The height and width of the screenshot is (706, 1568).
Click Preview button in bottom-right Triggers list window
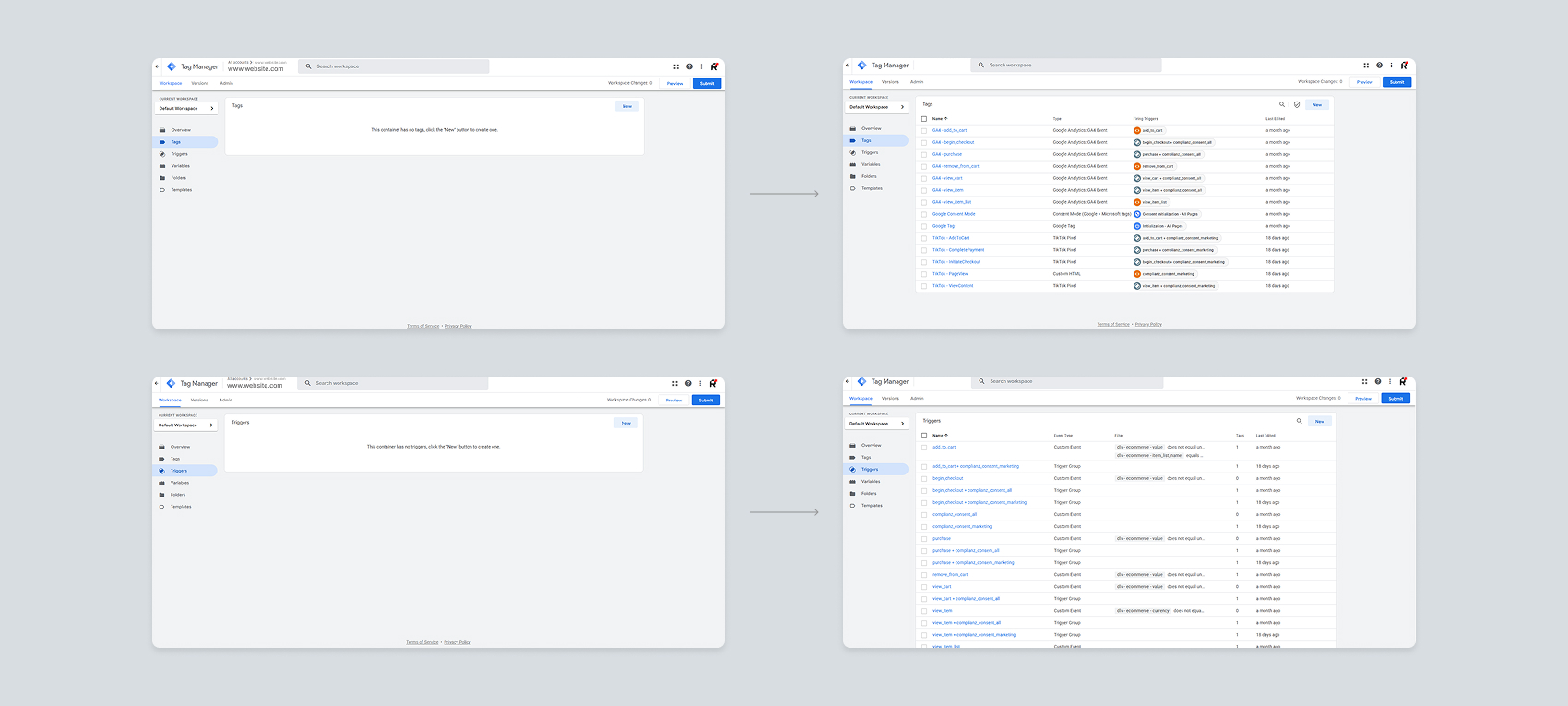point(1363,399)
